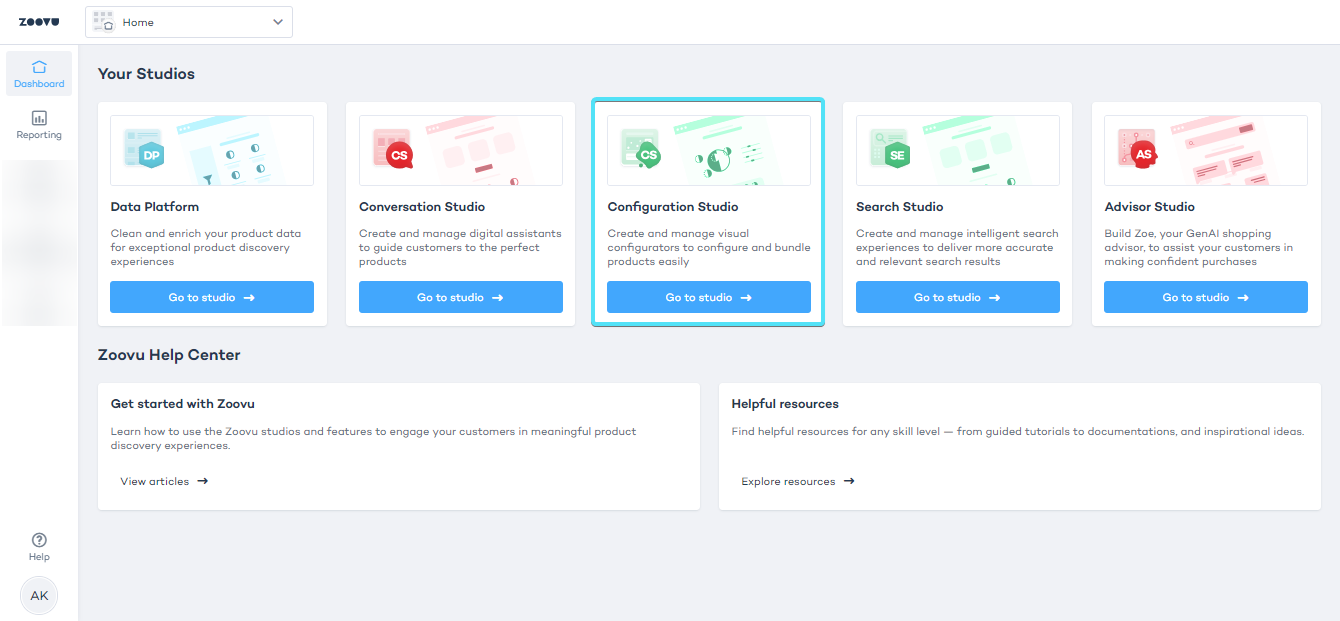The height and width of the screenshot is (621, 1340).
Task: Go to studio for Conversation Studio
Action: pyautogui.click(x=460, y=297)
